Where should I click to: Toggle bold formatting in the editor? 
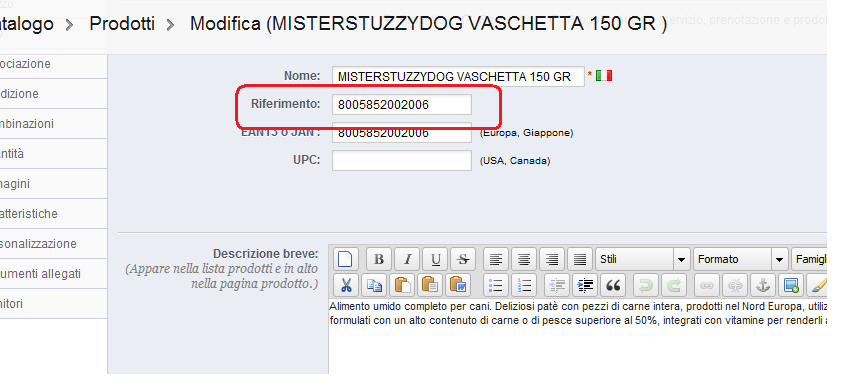click(379, 260)
